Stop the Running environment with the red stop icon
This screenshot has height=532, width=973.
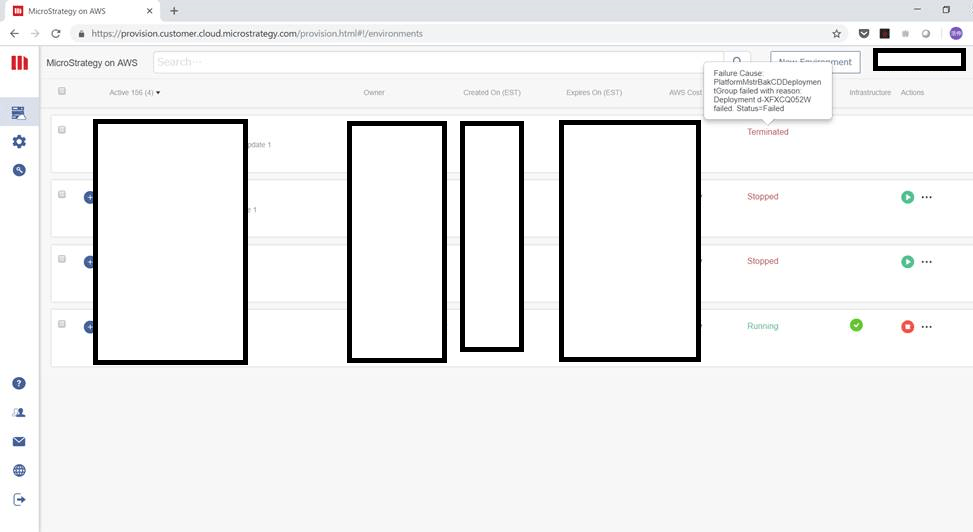click(x=907, y=327)
